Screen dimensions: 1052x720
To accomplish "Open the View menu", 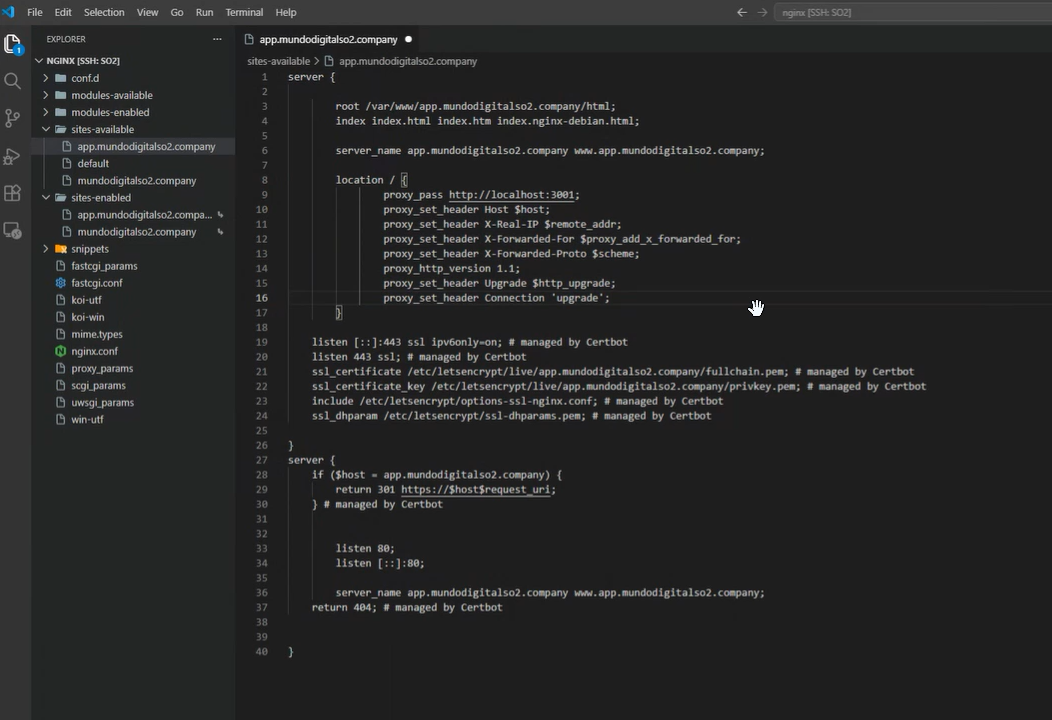I will 148,12.
